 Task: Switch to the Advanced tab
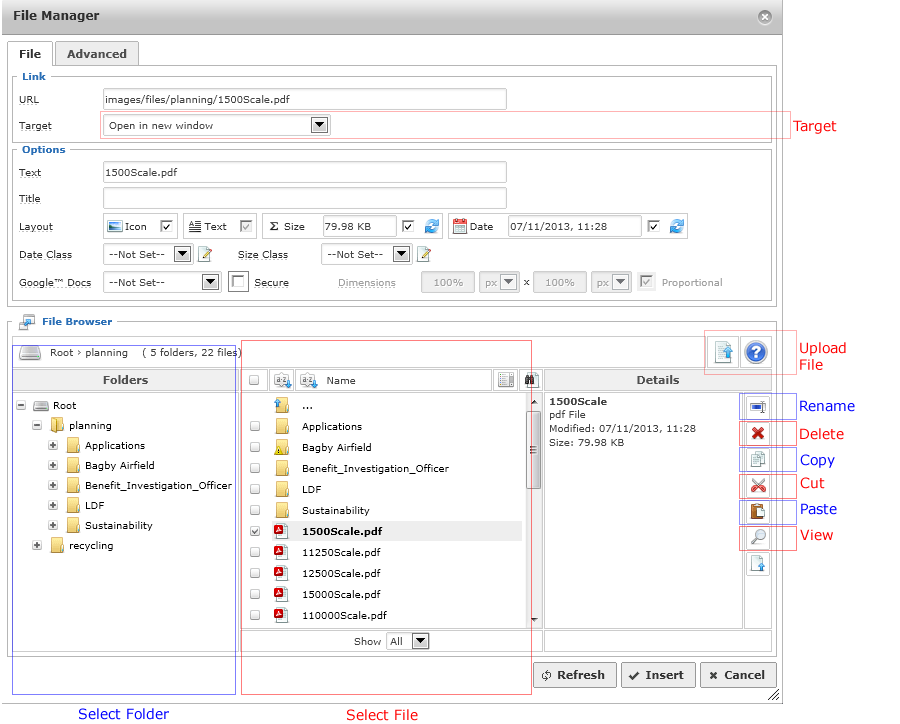(x=96, y=53)
